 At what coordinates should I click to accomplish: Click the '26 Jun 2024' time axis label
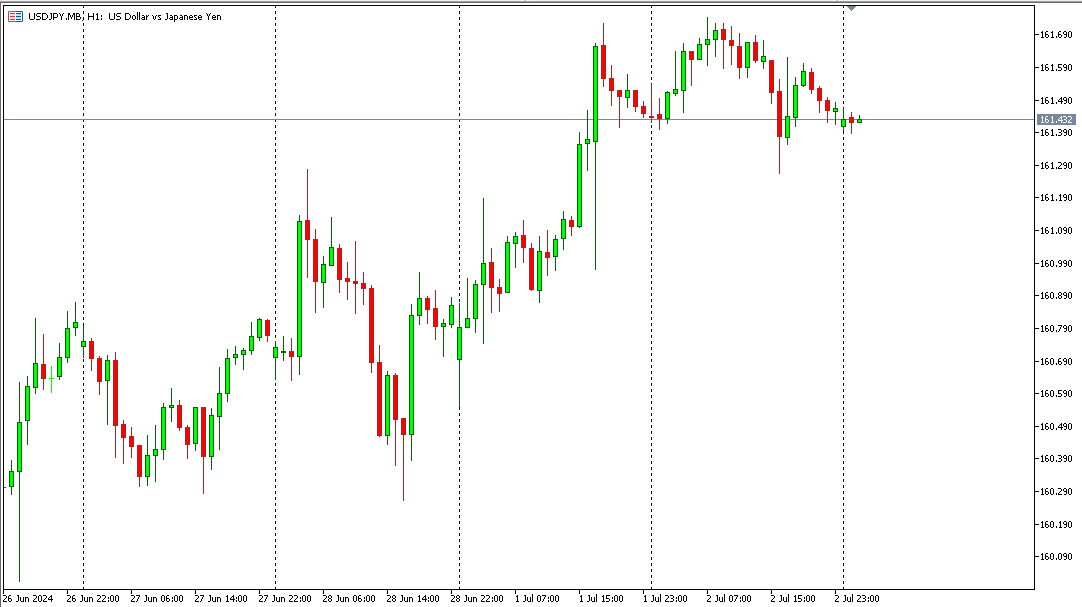pyautogui.click(x=28, y=599)
